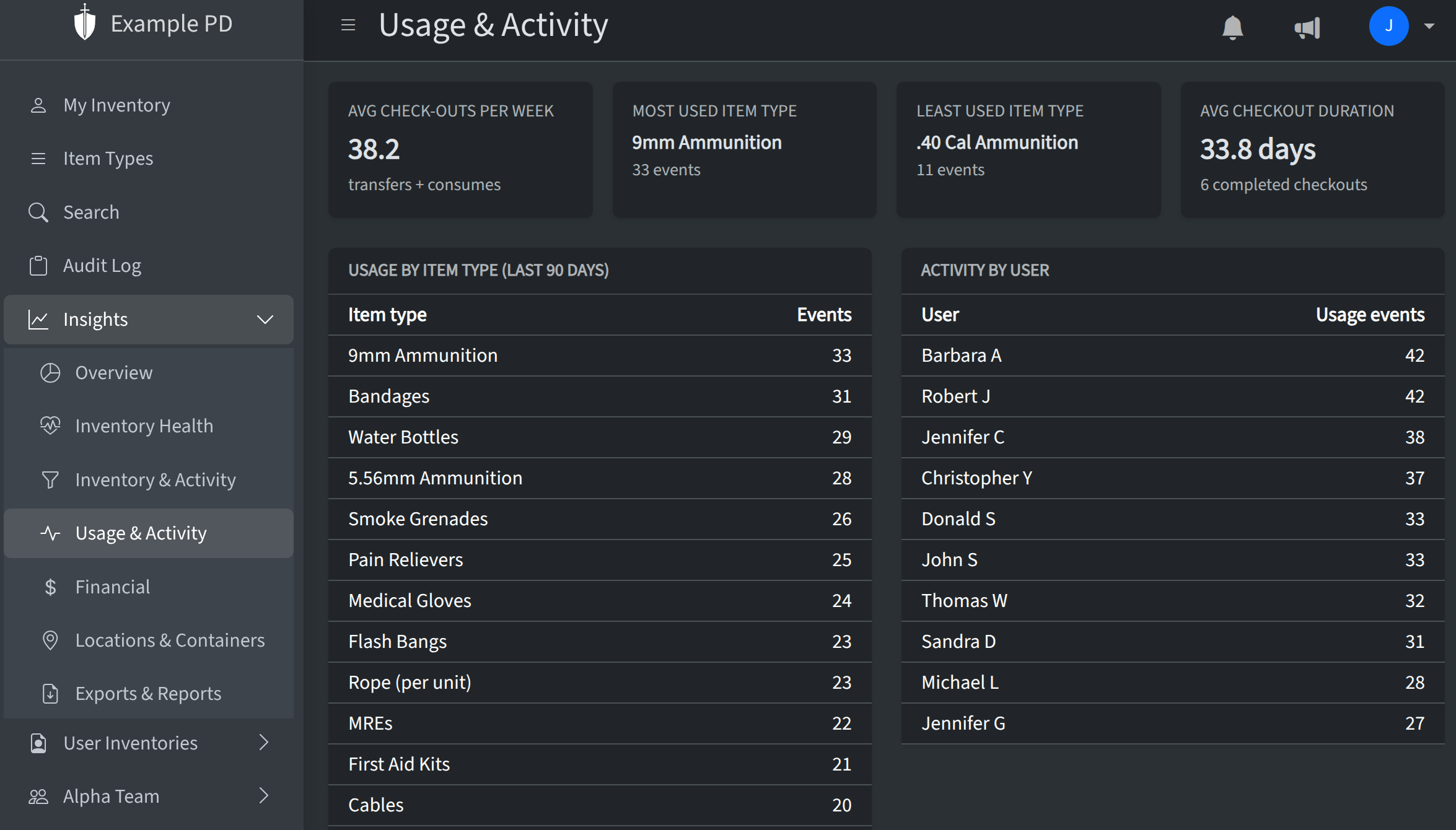Select Item Types in the sidebar
This screenshot has width=1456, height=830.
(x=108, y=158)
